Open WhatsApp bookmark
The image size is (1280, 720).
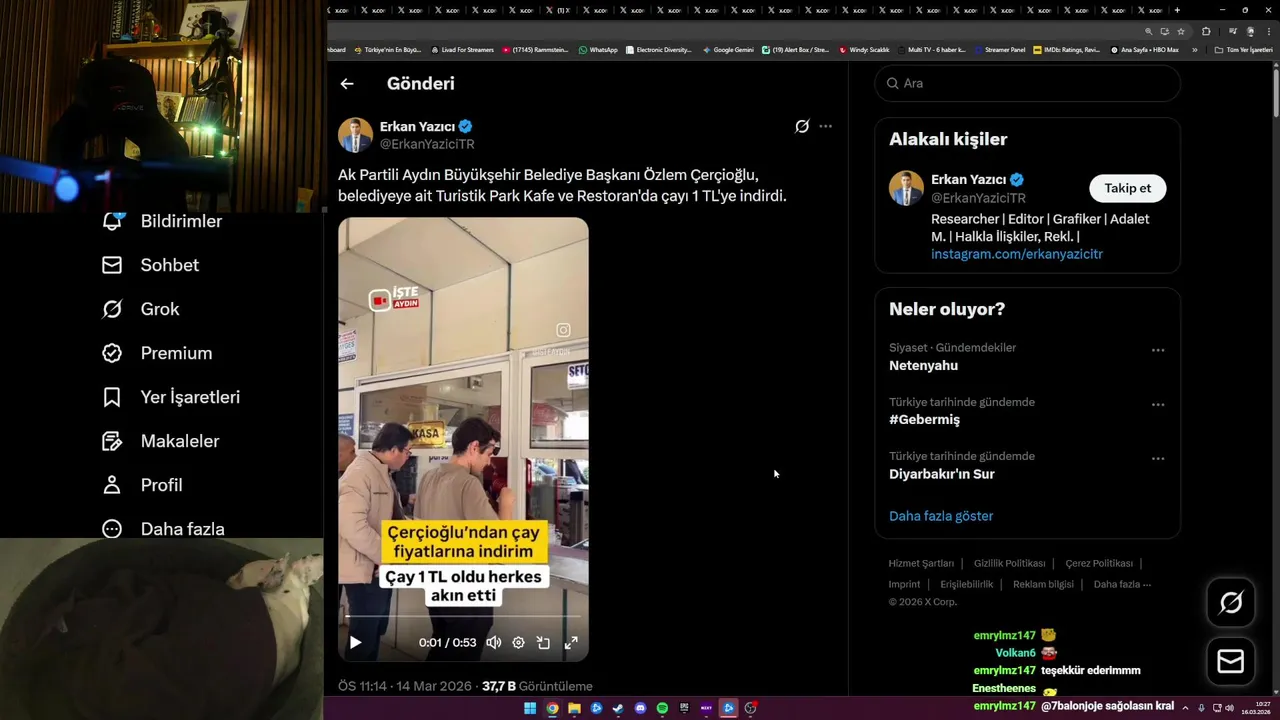click(x=598, y=49)
